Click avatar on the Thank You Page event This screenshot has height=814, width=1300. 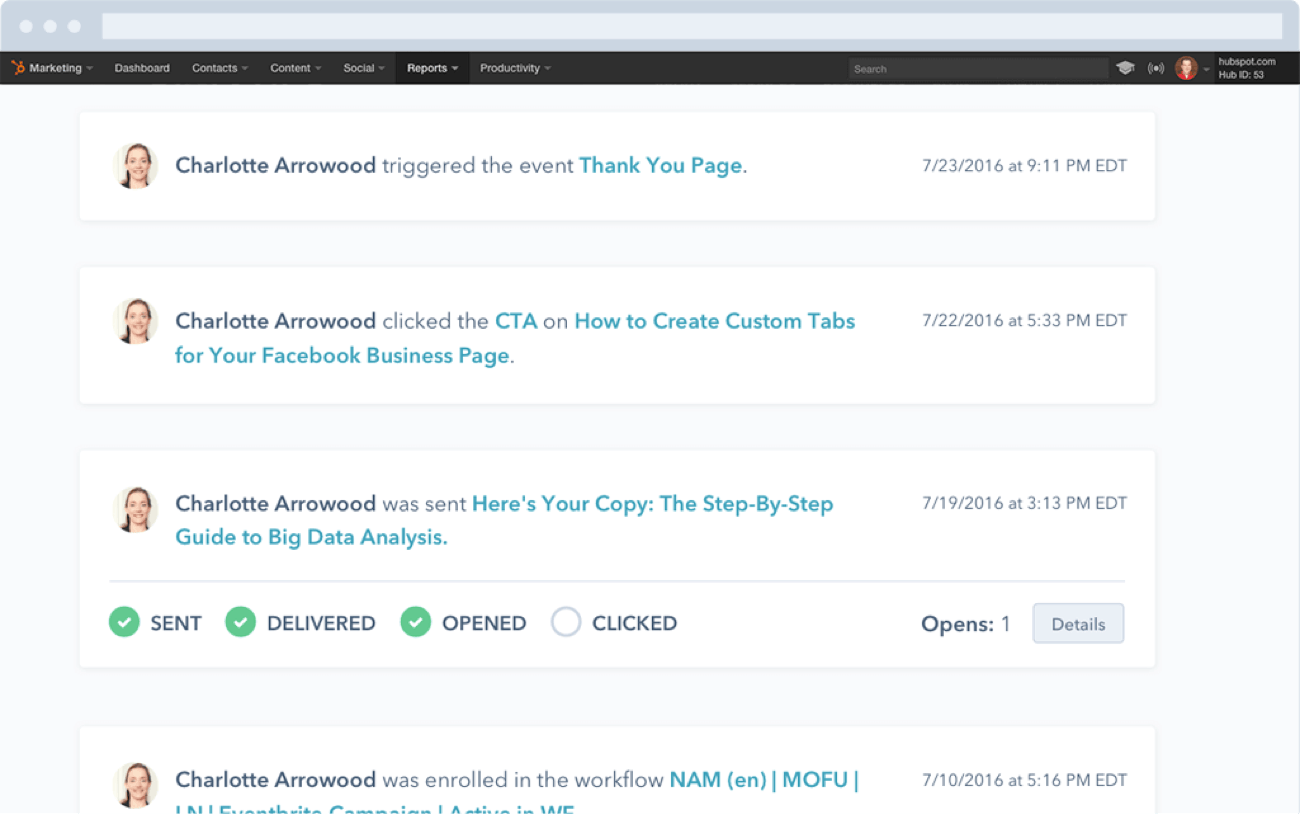[x=135, y=165]
